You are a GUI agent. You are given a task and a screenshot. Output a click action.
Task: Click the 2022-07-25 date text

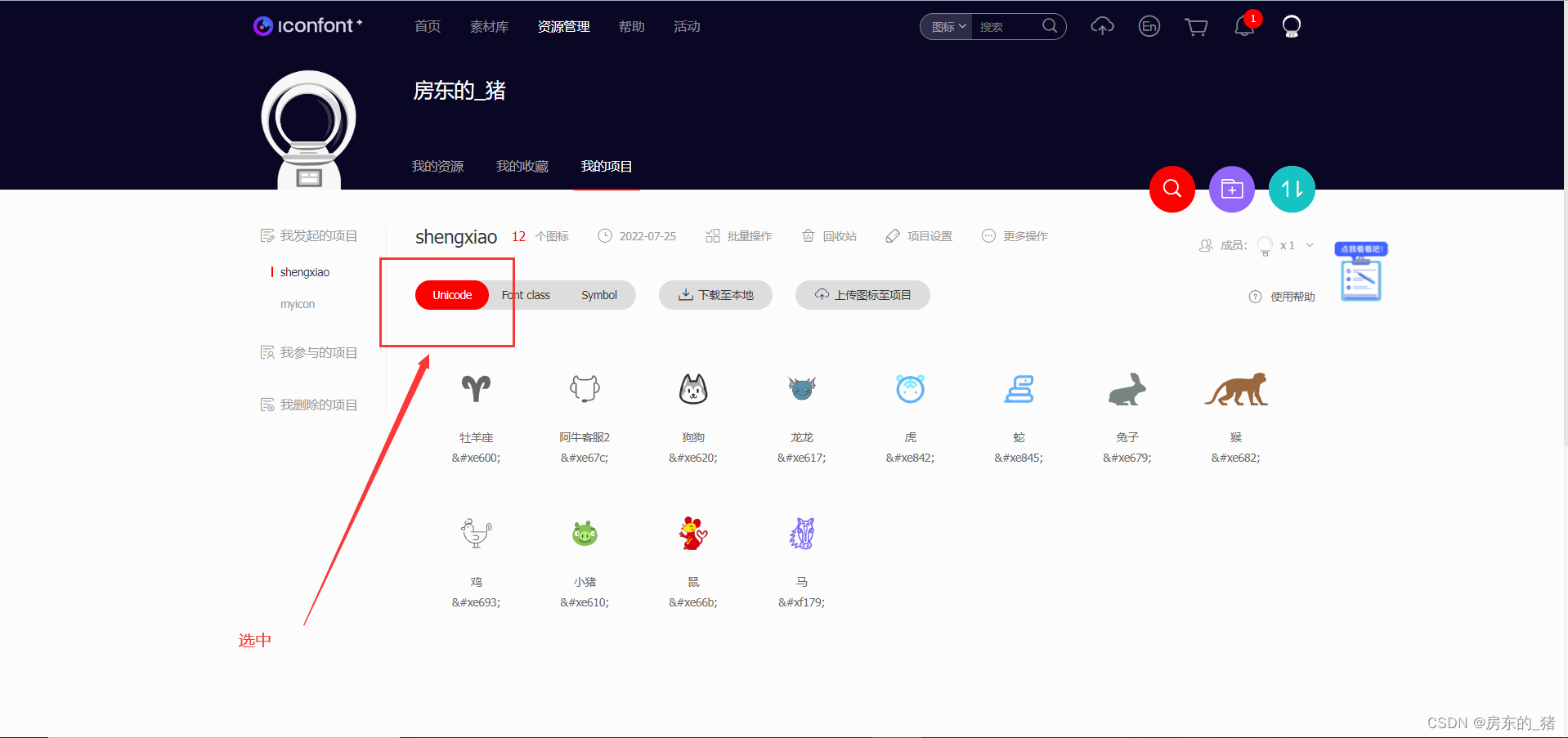[x=647, y=236]
